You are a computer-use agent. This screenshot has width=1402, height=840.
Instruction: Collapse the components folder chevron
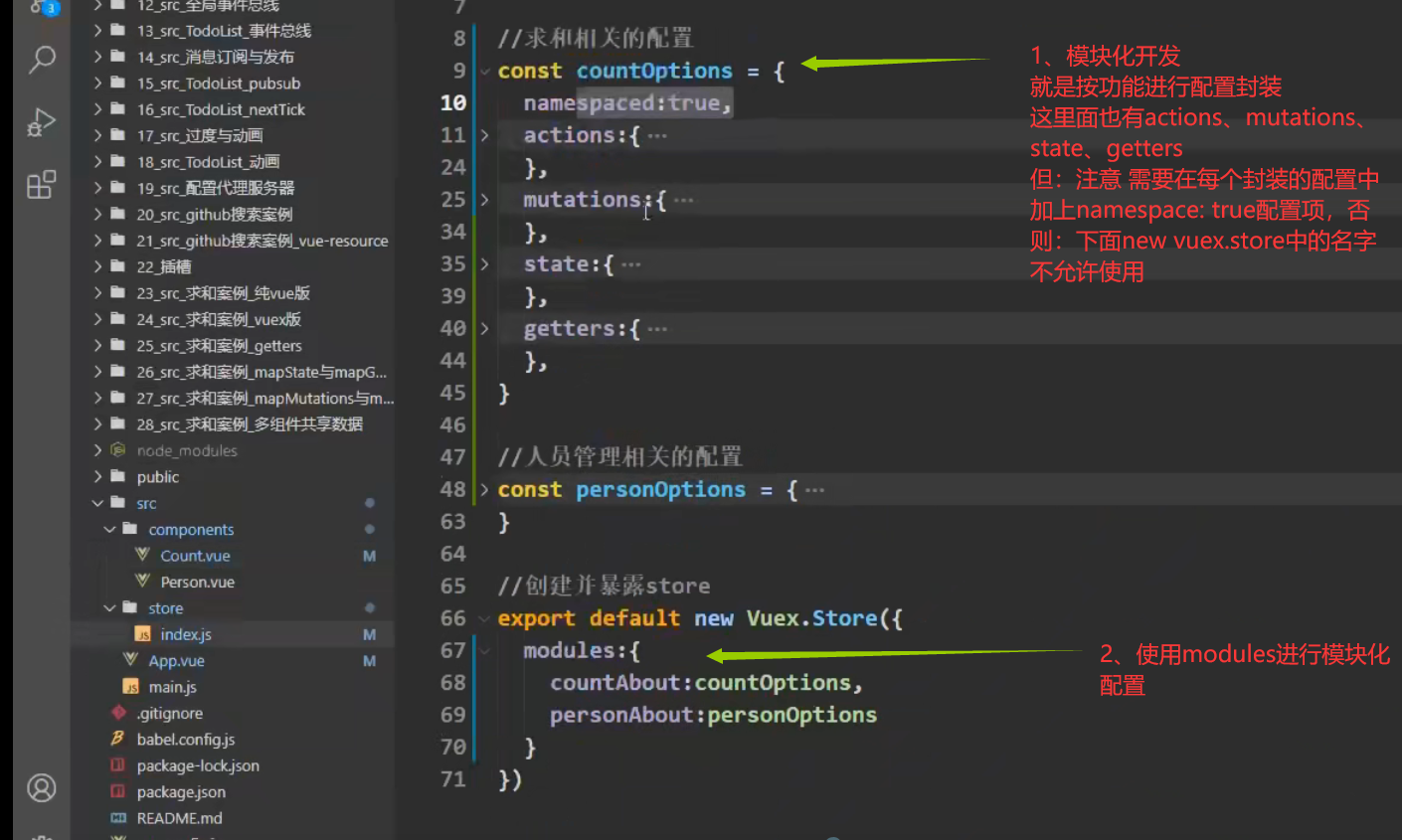coord(109,529)
